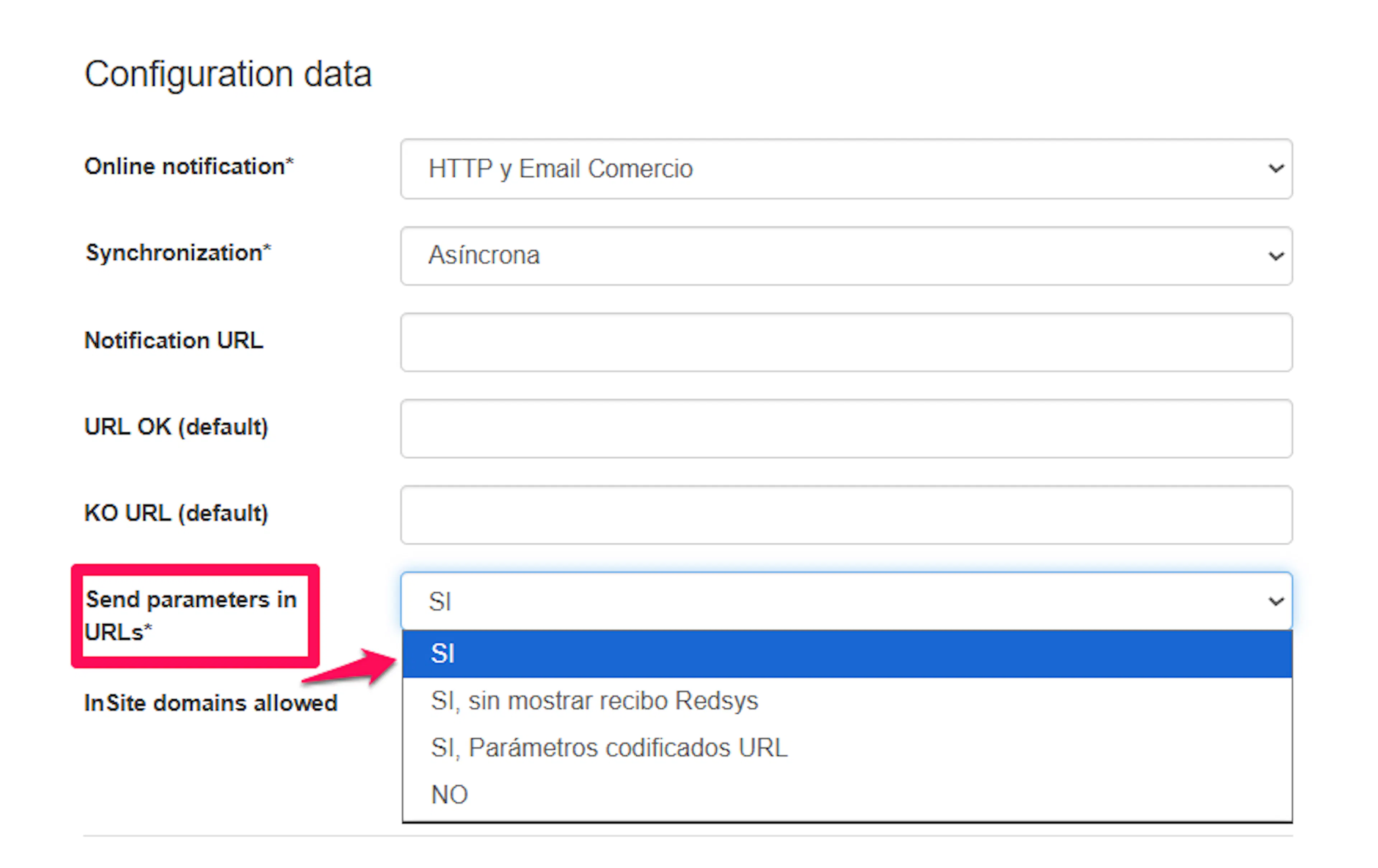Select the highlighted 'SI' option
This screenshot has width=1378, height=868.
[847, 653]
